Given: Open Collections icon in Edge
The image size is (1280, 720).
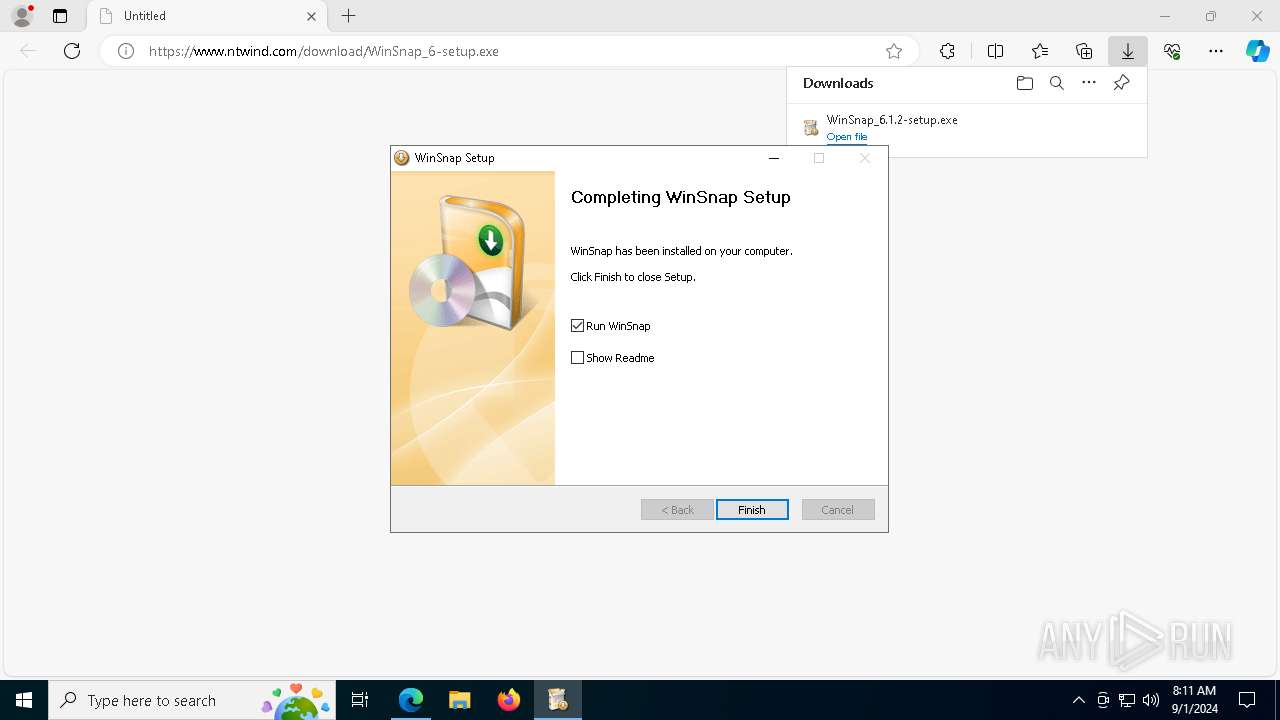Looking at the screenshot, I should pos(1084,51).
